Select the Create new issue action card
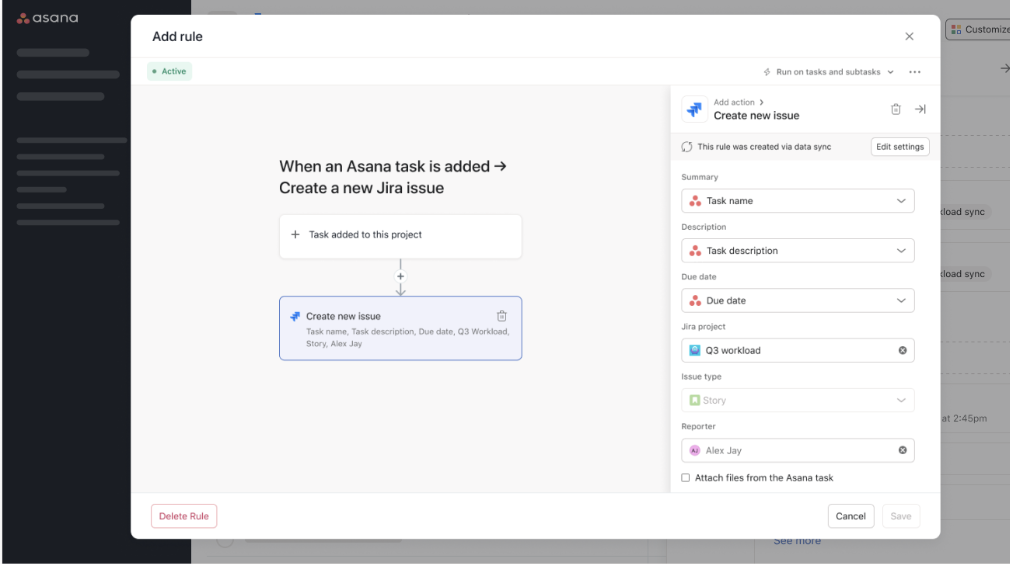1010x564 pixels. tap(400, 328)
